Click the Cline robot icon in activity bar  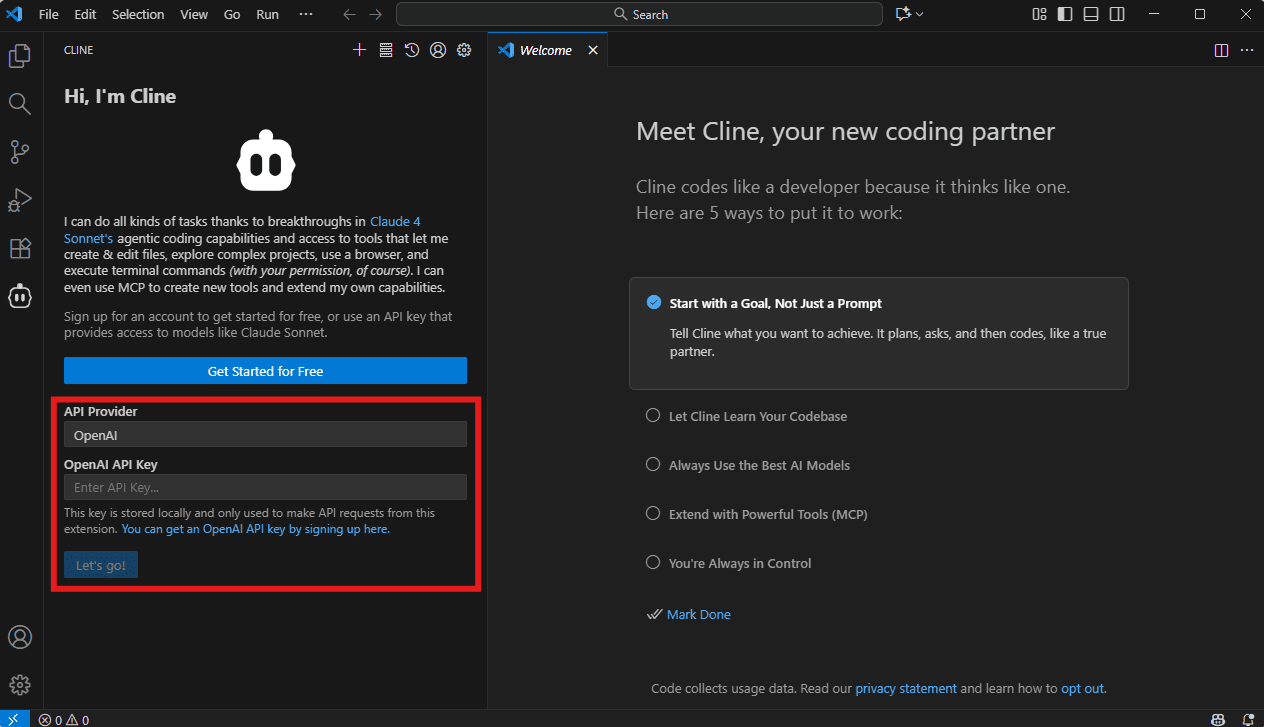pyautogui.click(x=20, y=296)
